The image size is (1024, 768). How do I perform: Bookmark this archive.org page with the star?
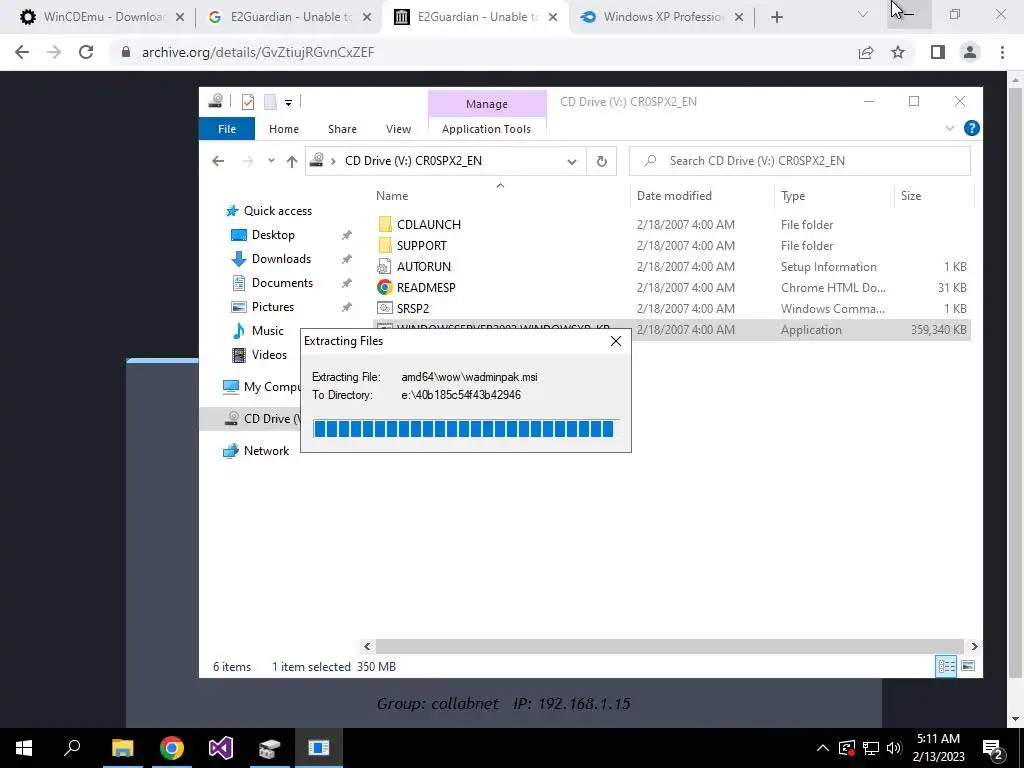[898, 52]
